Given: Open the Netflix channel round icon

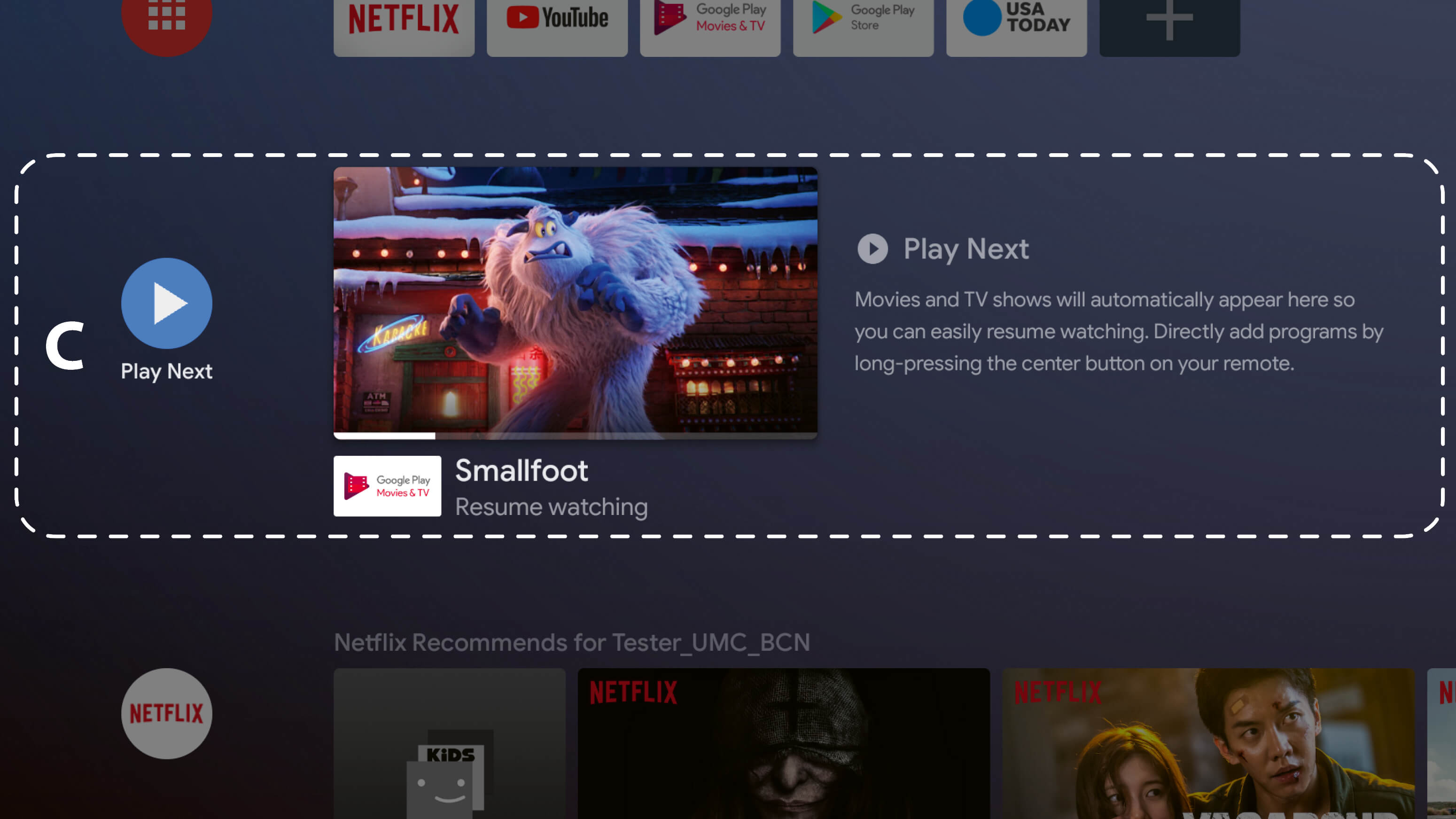Looking at the screenshot, I should (x=167, y=714).
